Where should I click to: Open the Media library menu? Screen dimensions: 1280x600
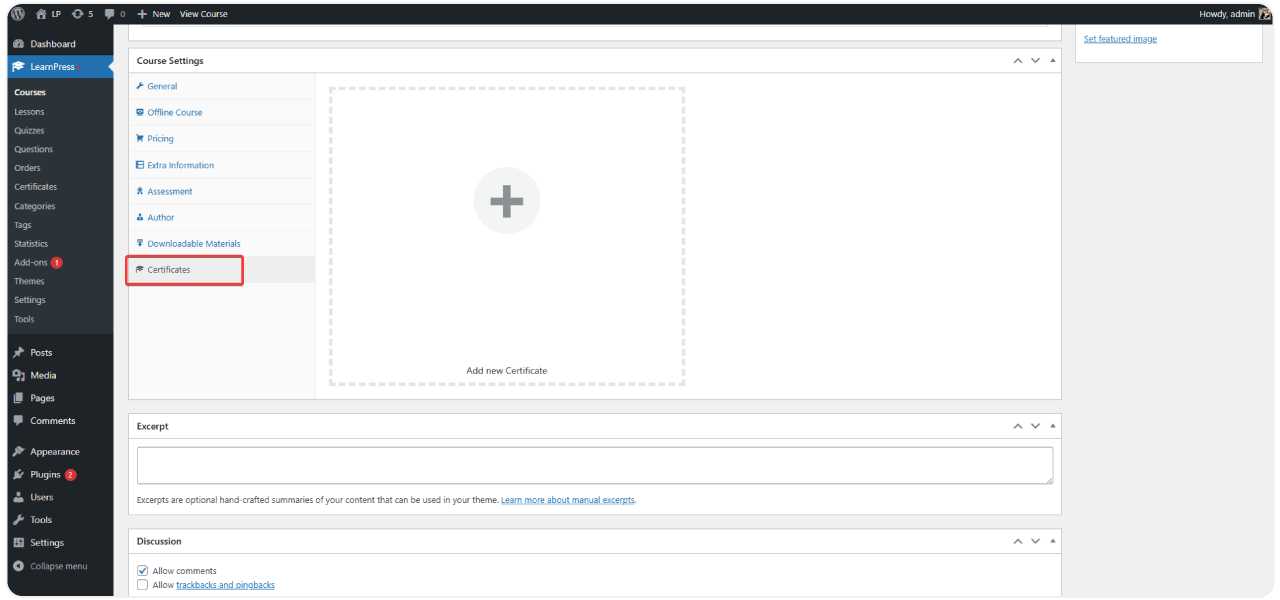click(43, 375)
